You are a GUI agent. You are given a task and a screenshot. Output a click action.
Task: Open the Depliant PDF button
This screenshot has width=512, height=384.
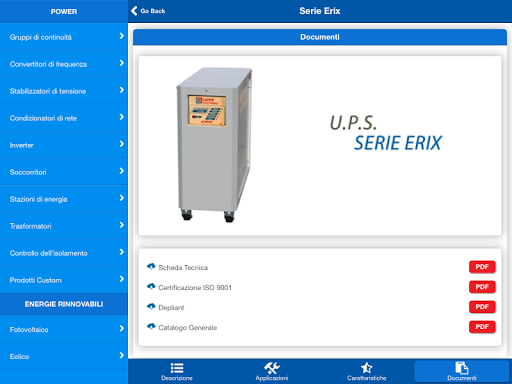[x=482, y=307]
